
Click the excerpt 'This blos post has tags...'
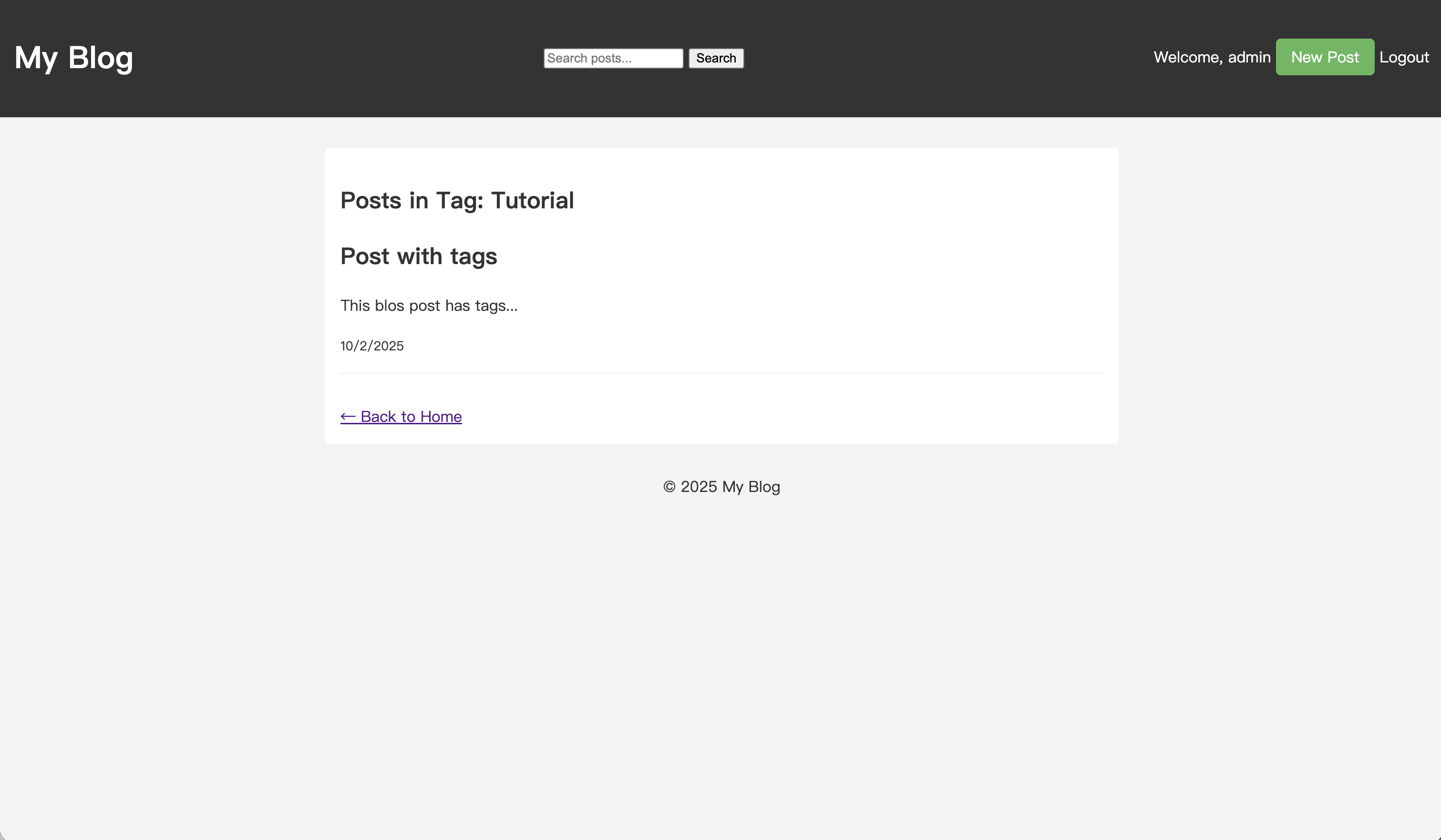(429, 306)
